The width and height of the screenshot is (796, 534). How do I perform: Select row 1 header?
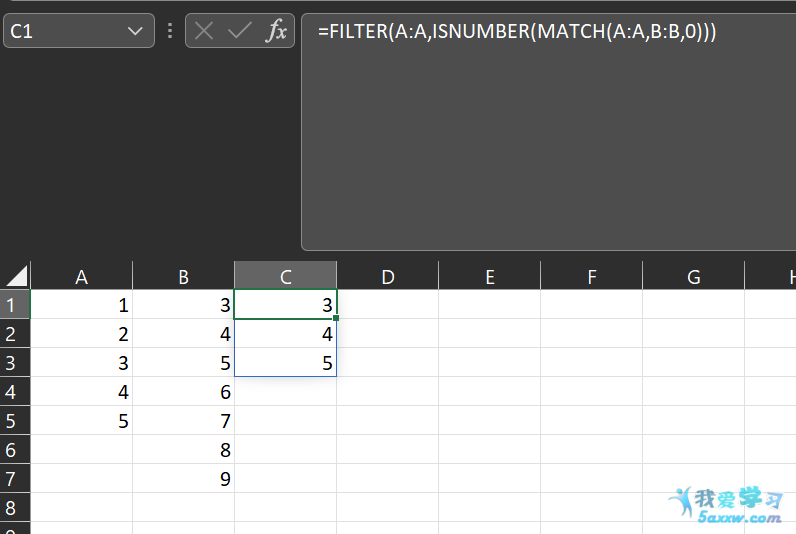click(x=15, y=305)
